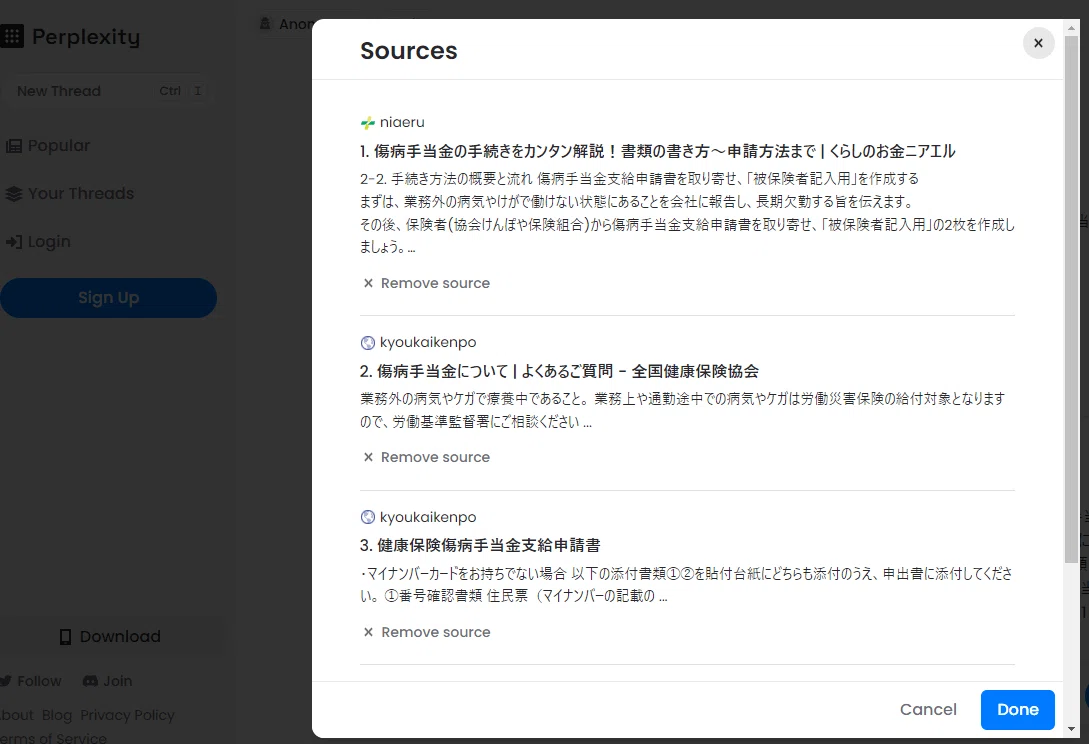Click the Your Threads layers icon
Viewport: 1089px width, 744px height.
click(x=13, y=194)
